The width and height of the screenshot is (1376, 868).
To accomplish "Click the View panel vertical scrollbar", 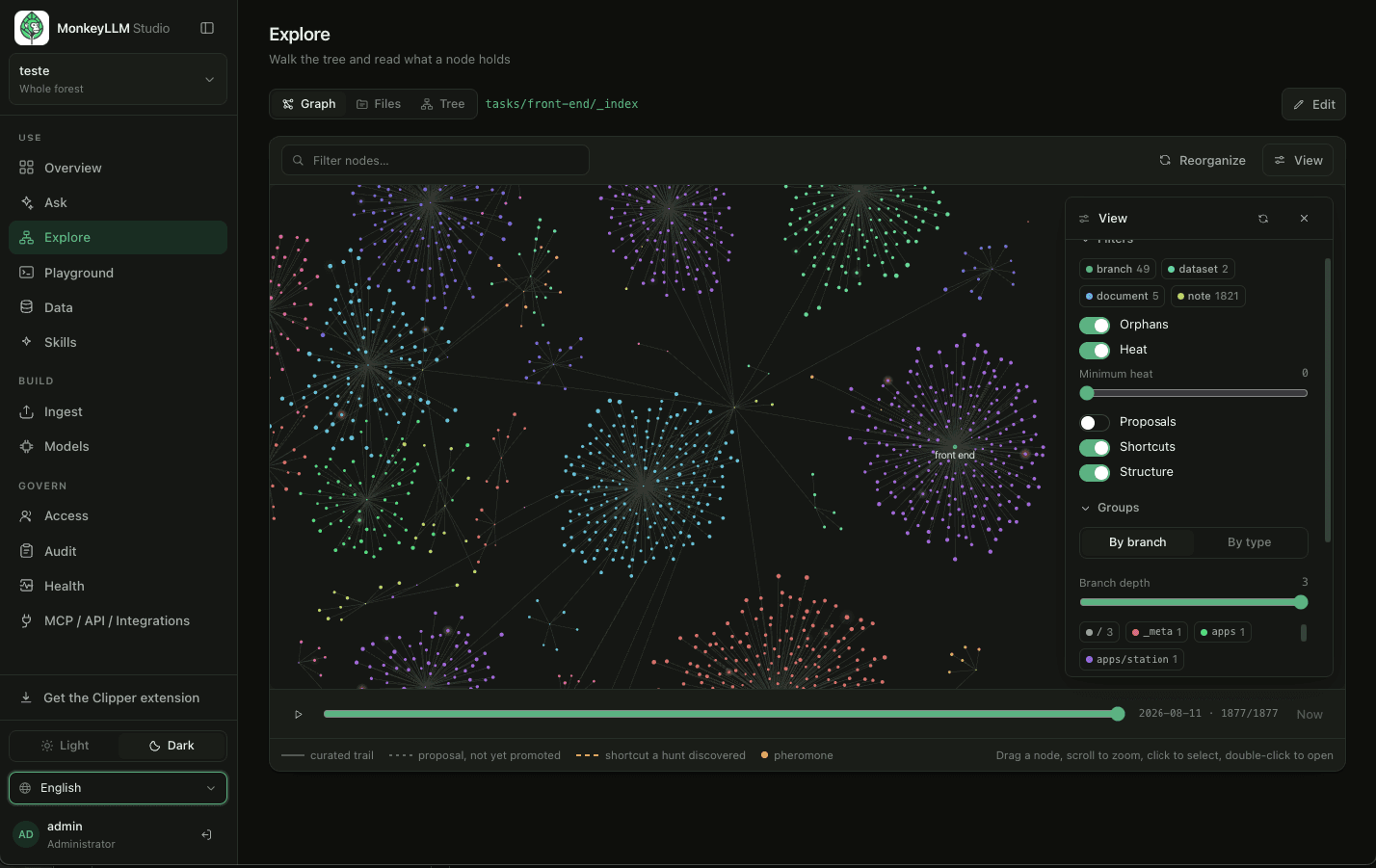I will click(x=1328, y=400).
